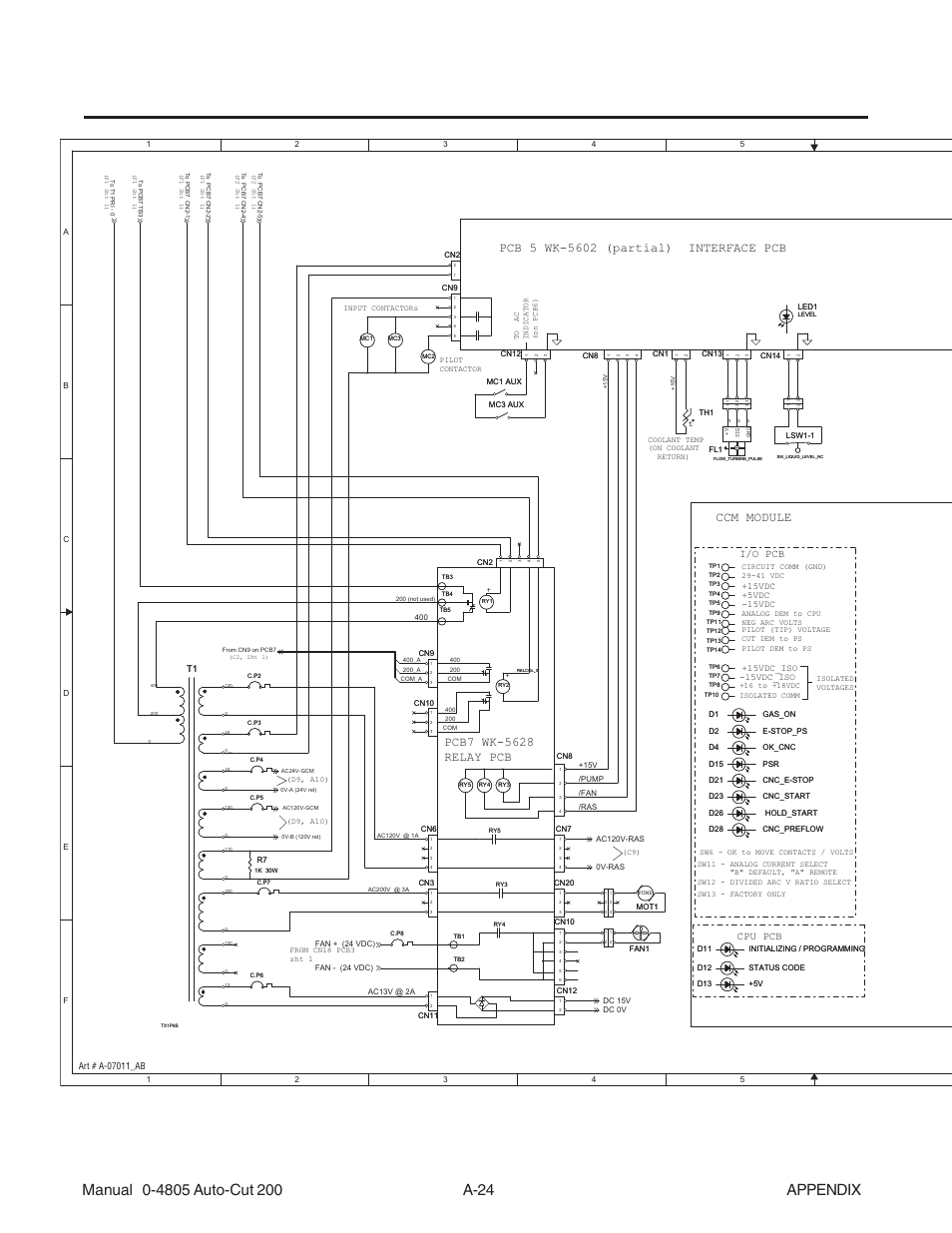Click the MC2 pilot contactor coil circle
This screenshot has height=1233, width=952.
(428, 356)
